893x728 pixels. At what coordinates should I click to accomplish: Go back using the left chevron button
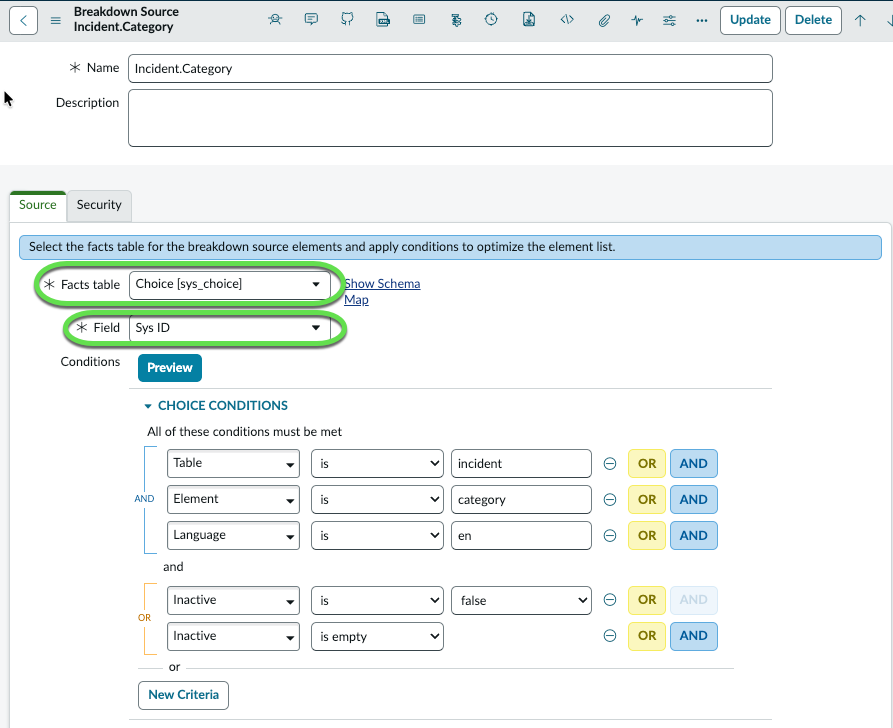pos(23,21)
